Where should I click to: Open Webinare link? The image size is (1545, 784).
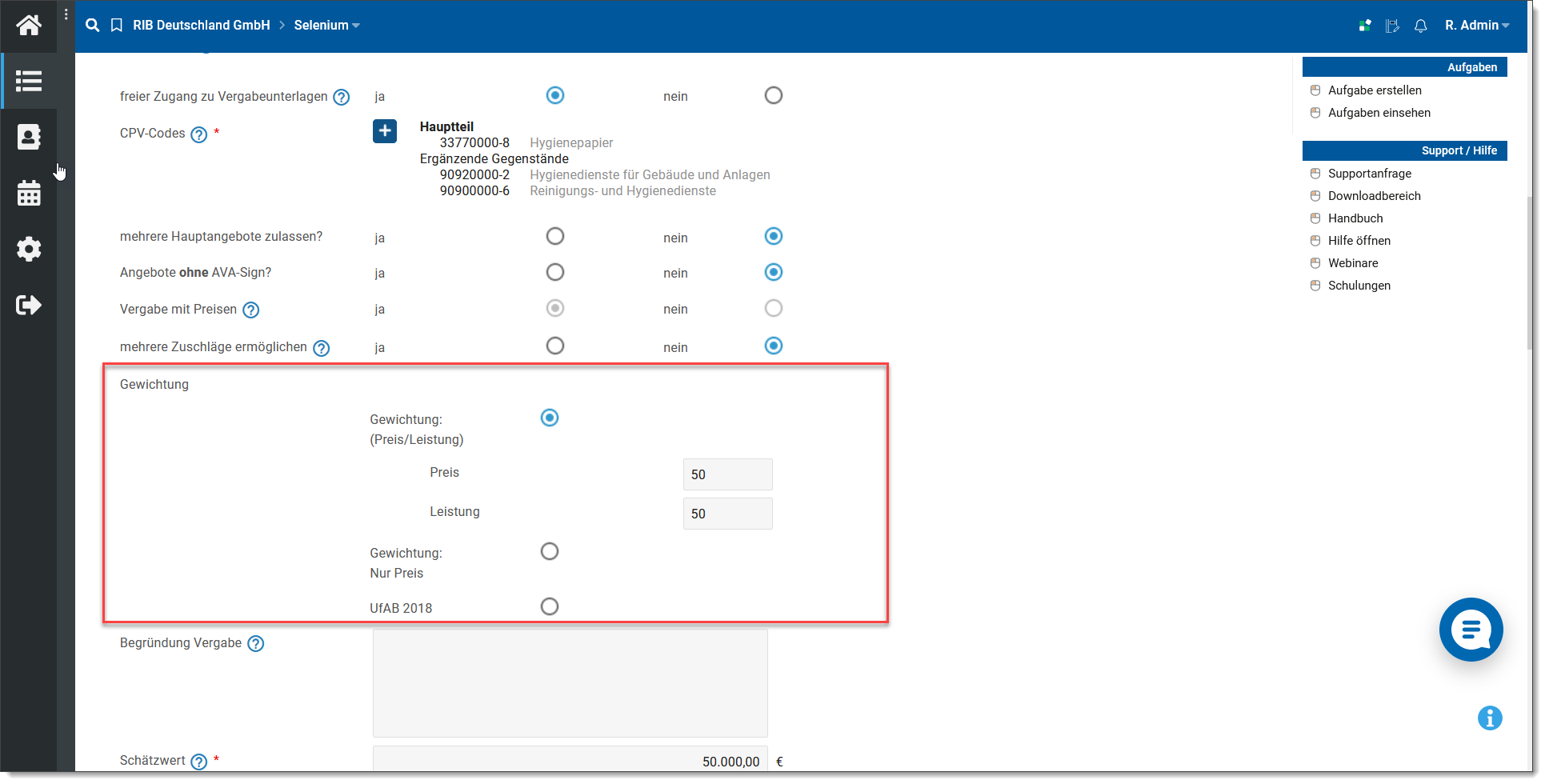pyautogui.click(x=1353, y=263)
